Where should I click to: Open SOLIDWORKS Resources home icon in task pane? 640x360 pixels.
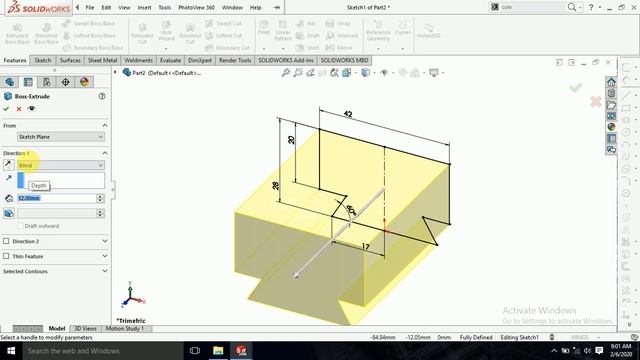(611, 82)
